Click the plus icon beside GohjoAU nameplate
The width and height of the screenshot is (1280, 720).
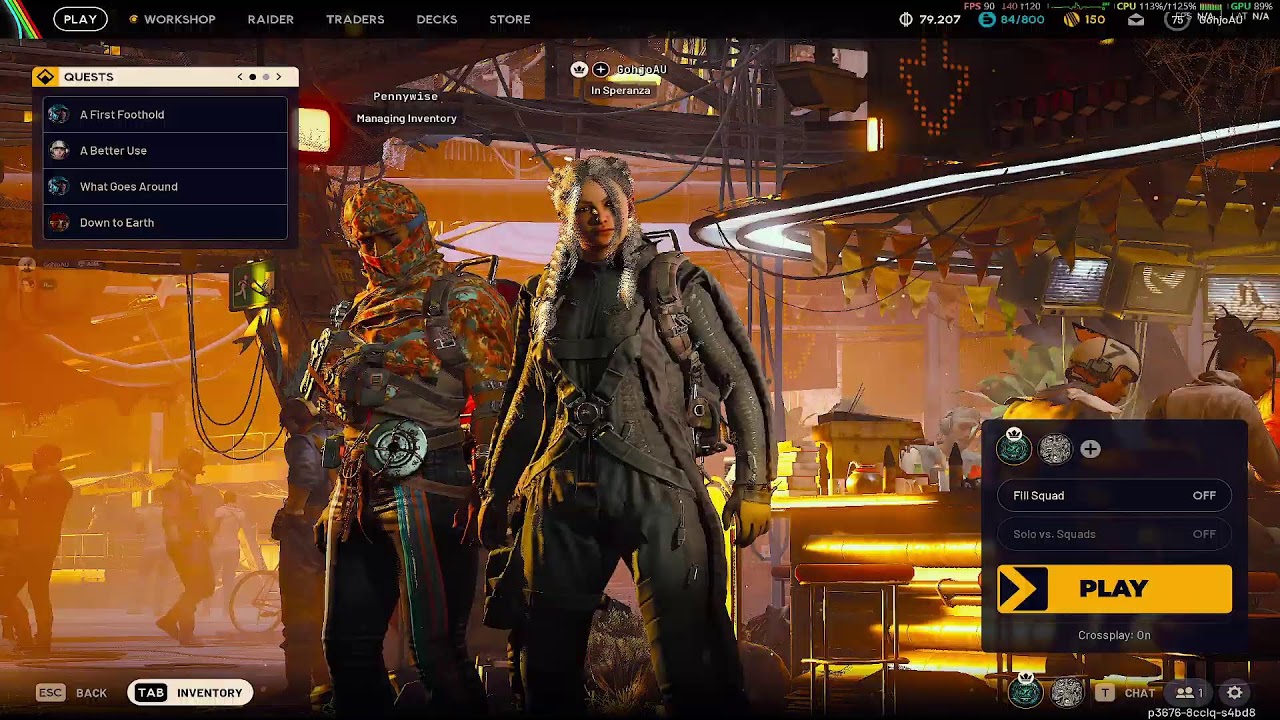click(600, 69)
